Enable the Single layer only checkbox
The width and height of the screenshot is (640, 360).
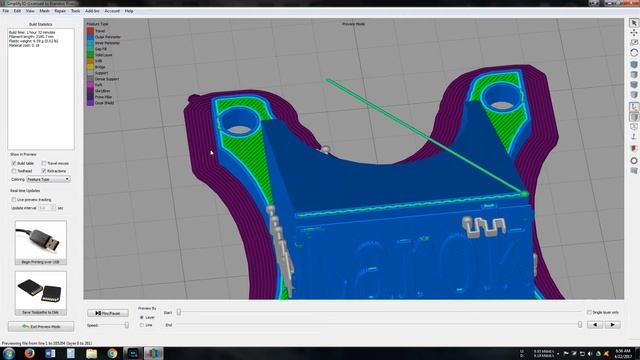(589, 312)
